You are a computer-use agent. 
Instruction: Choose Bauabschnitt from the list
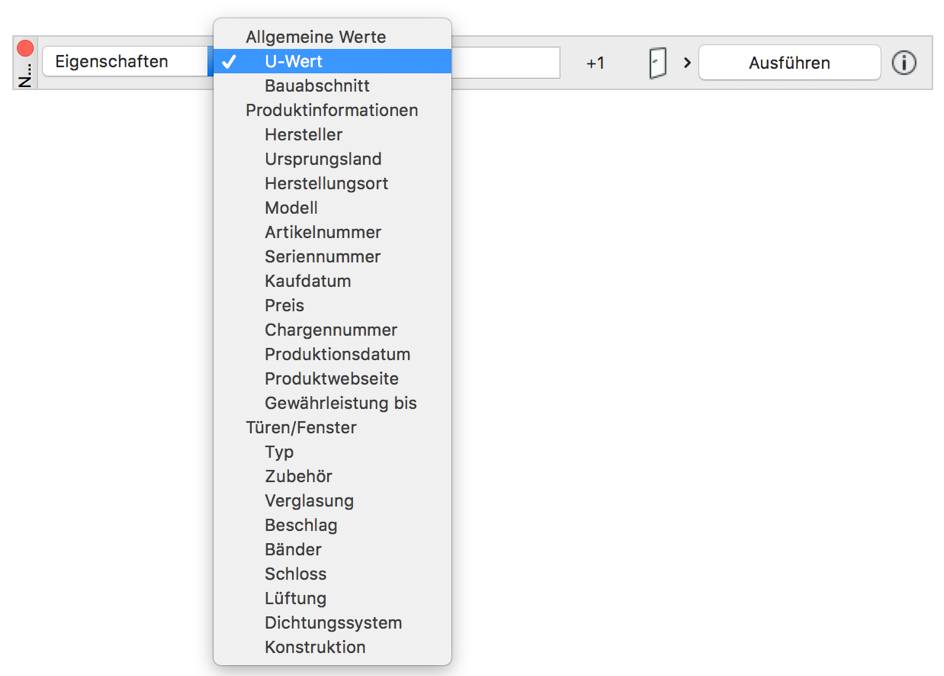tap(332, 85)
